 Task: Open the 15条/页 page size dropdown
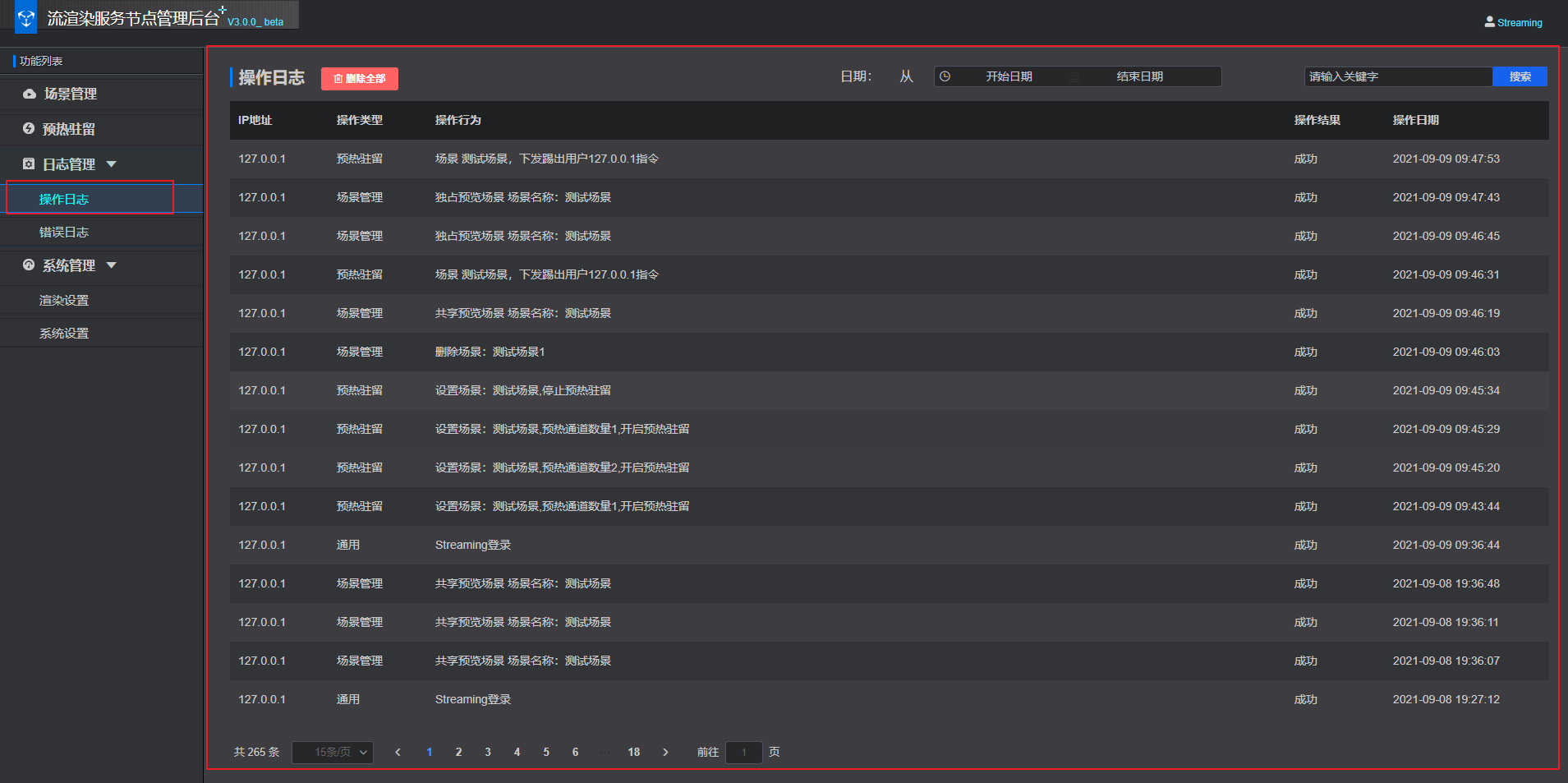tap(333, 752)
